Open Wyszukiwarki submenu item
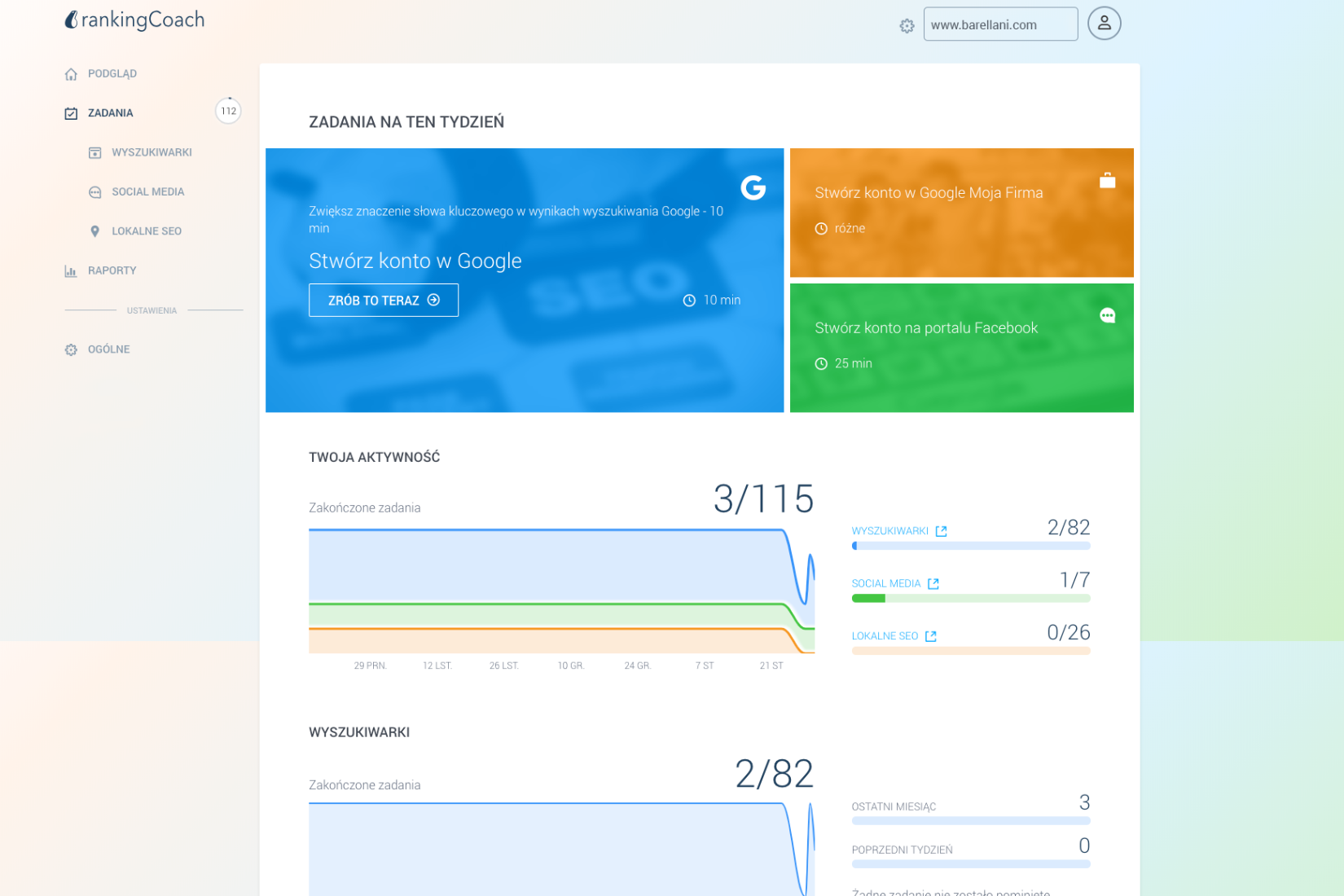The image size is (1344, 896). (x=152, y=152)
